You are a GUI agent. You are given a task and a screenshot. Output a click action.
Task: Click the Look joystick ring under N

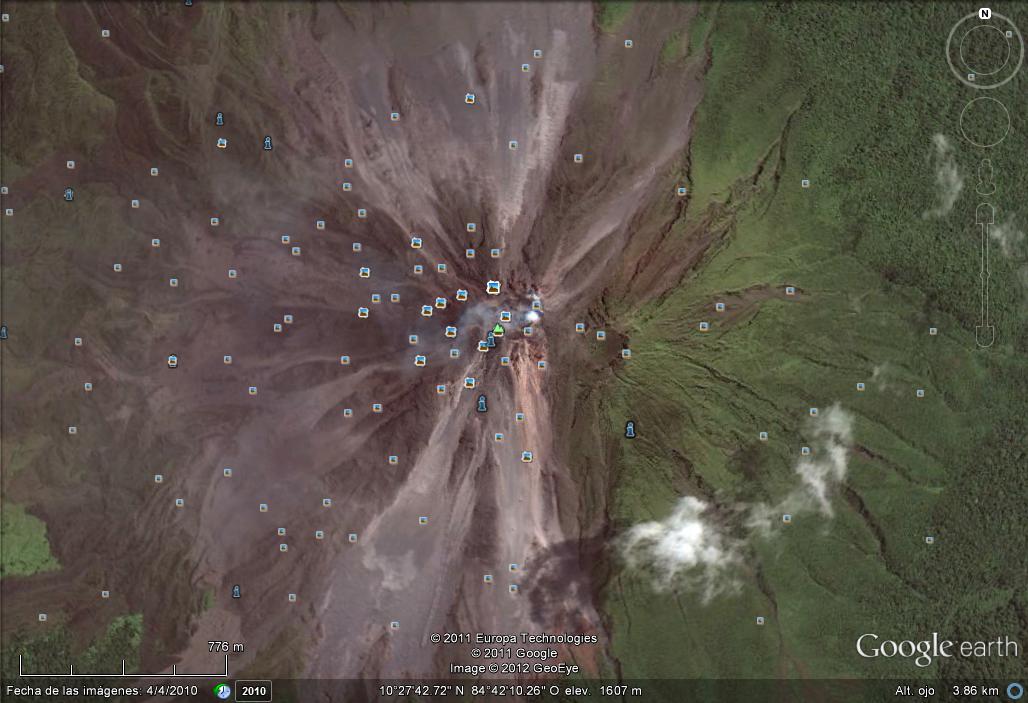pos(985,50)
